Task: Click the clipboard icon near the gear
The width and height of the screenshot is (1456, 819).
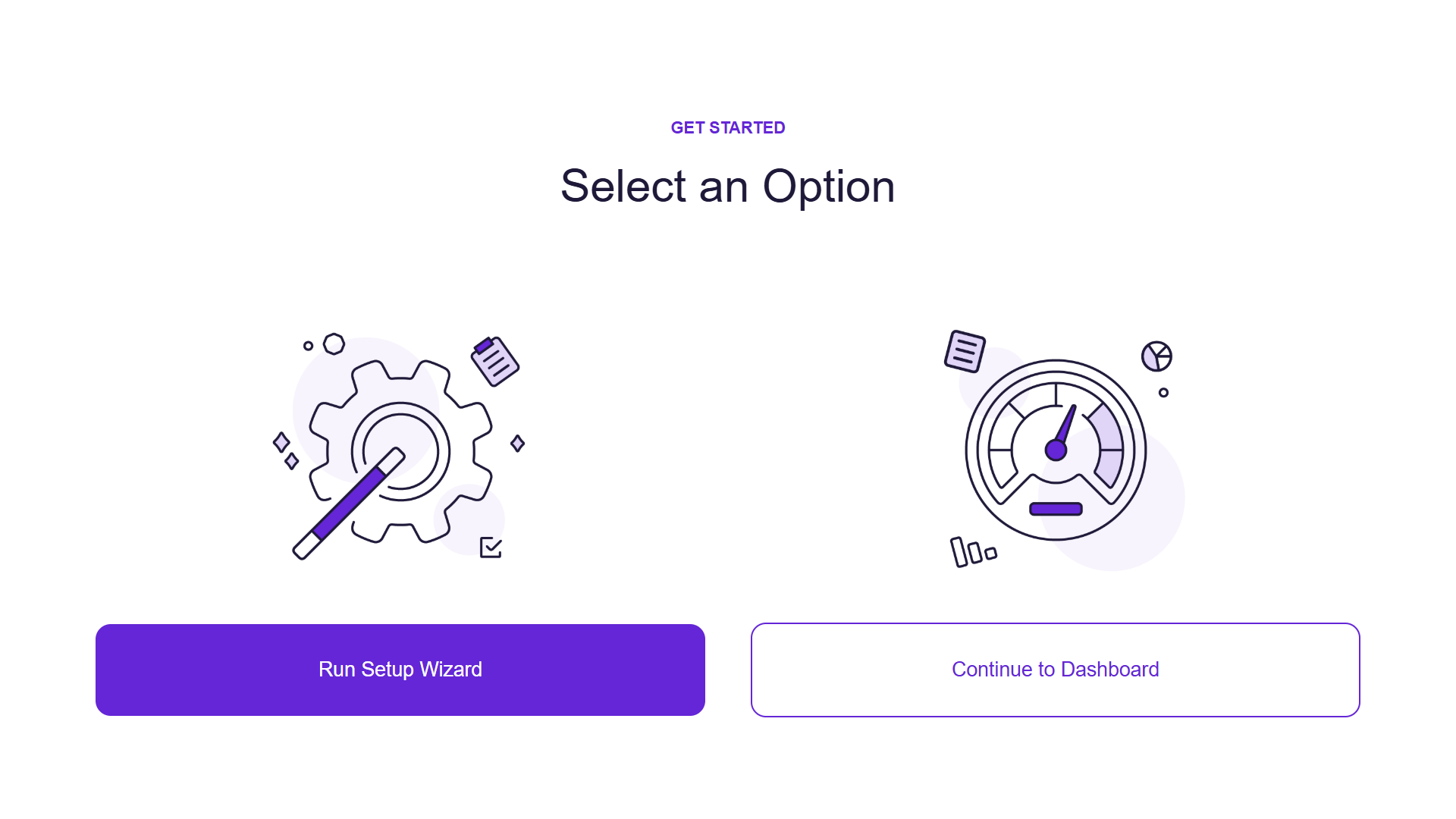Action: [x=495, y=361]
